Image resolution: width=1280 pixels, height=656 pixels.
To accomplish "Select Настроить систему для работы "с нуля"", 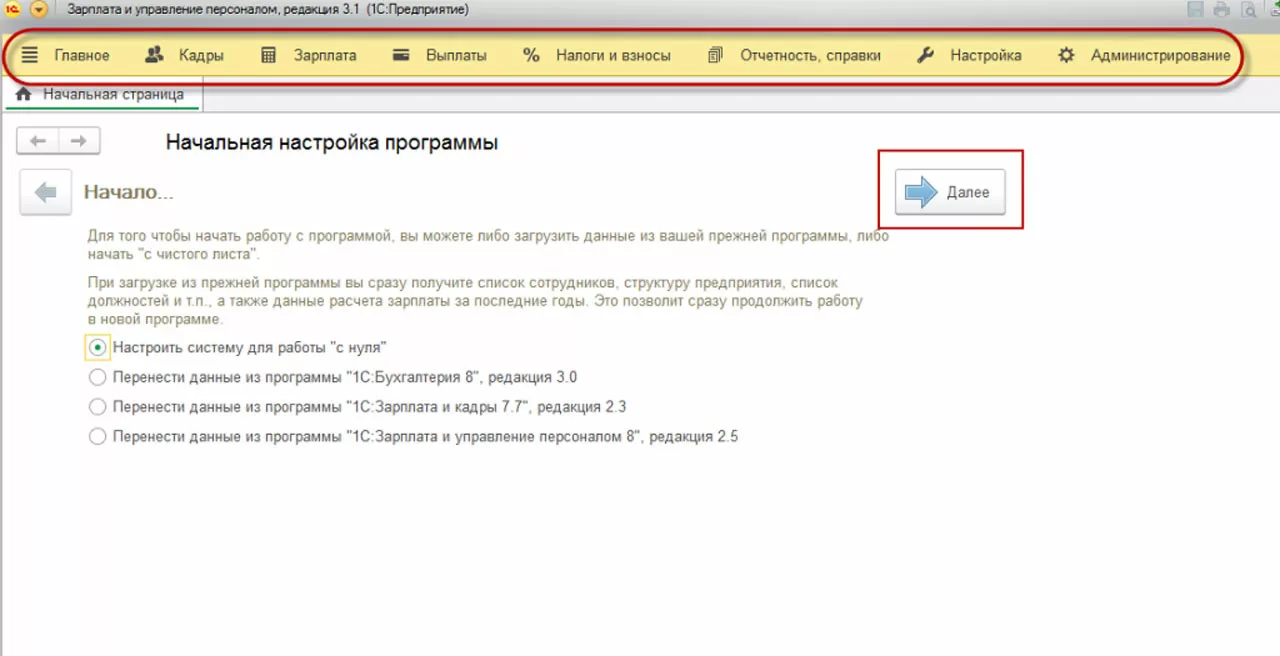I will tap(238, 348).
